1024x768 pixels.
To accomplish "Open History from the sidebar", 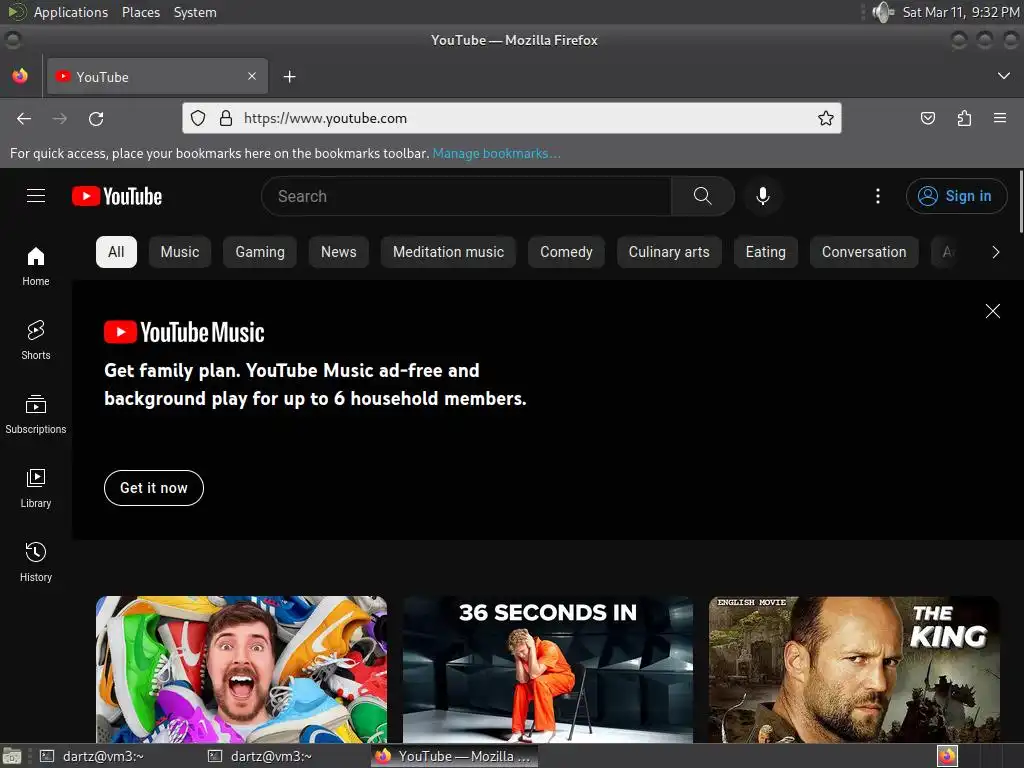I will click(x=36, y=562).
